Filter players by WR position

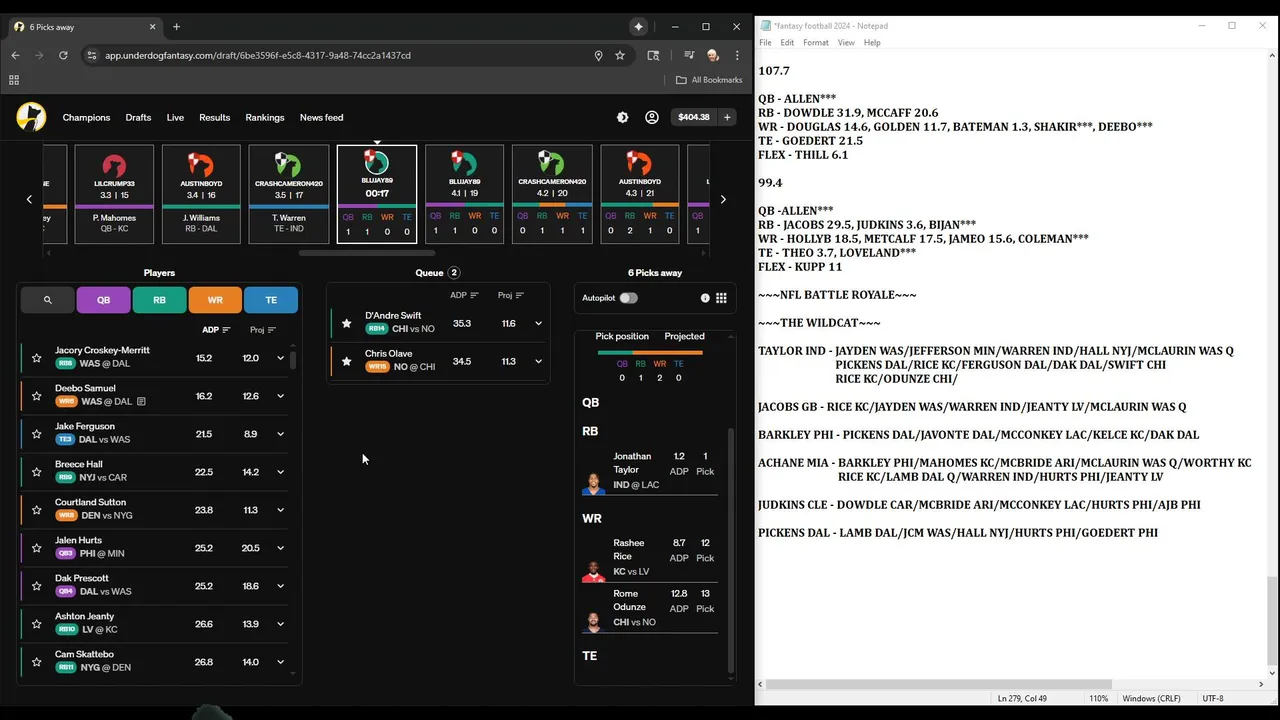215,300
